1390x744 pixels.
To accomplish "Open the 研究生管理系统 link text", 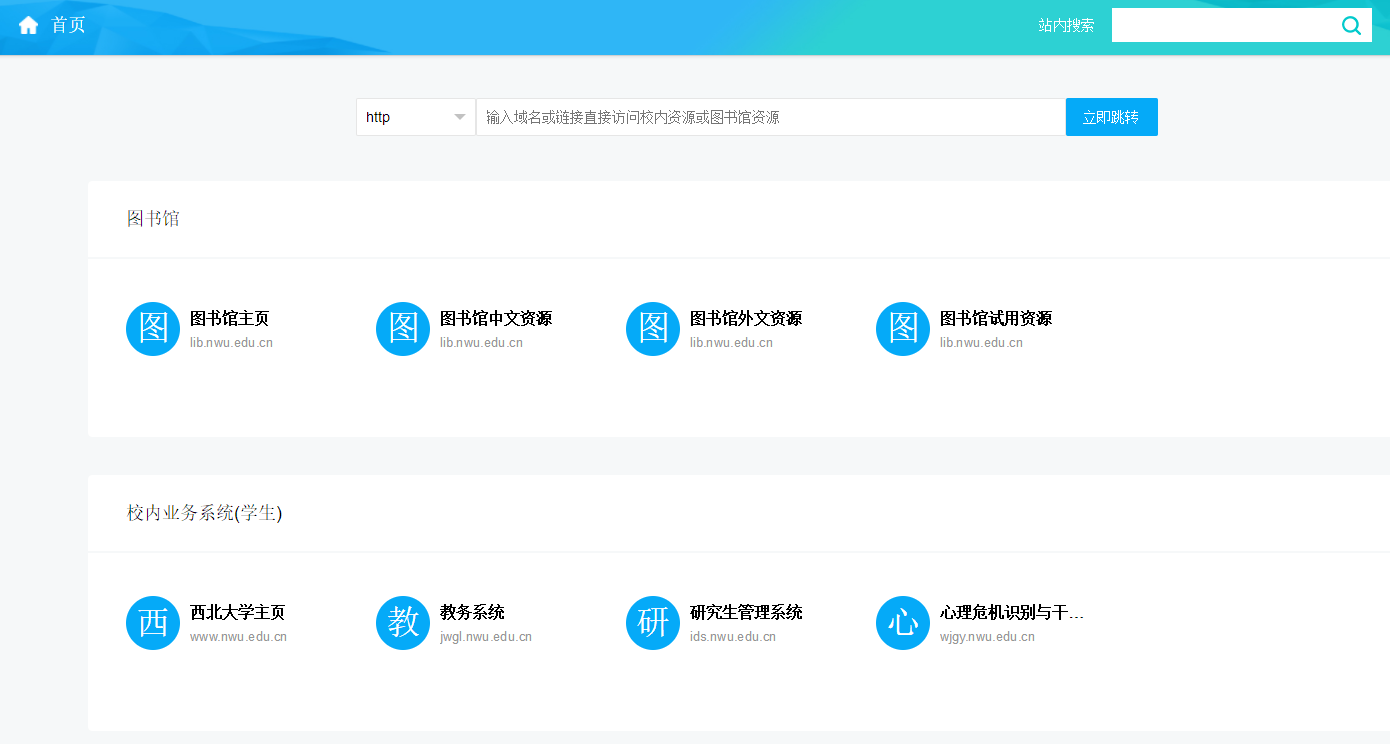I will [x=745, y=612].
